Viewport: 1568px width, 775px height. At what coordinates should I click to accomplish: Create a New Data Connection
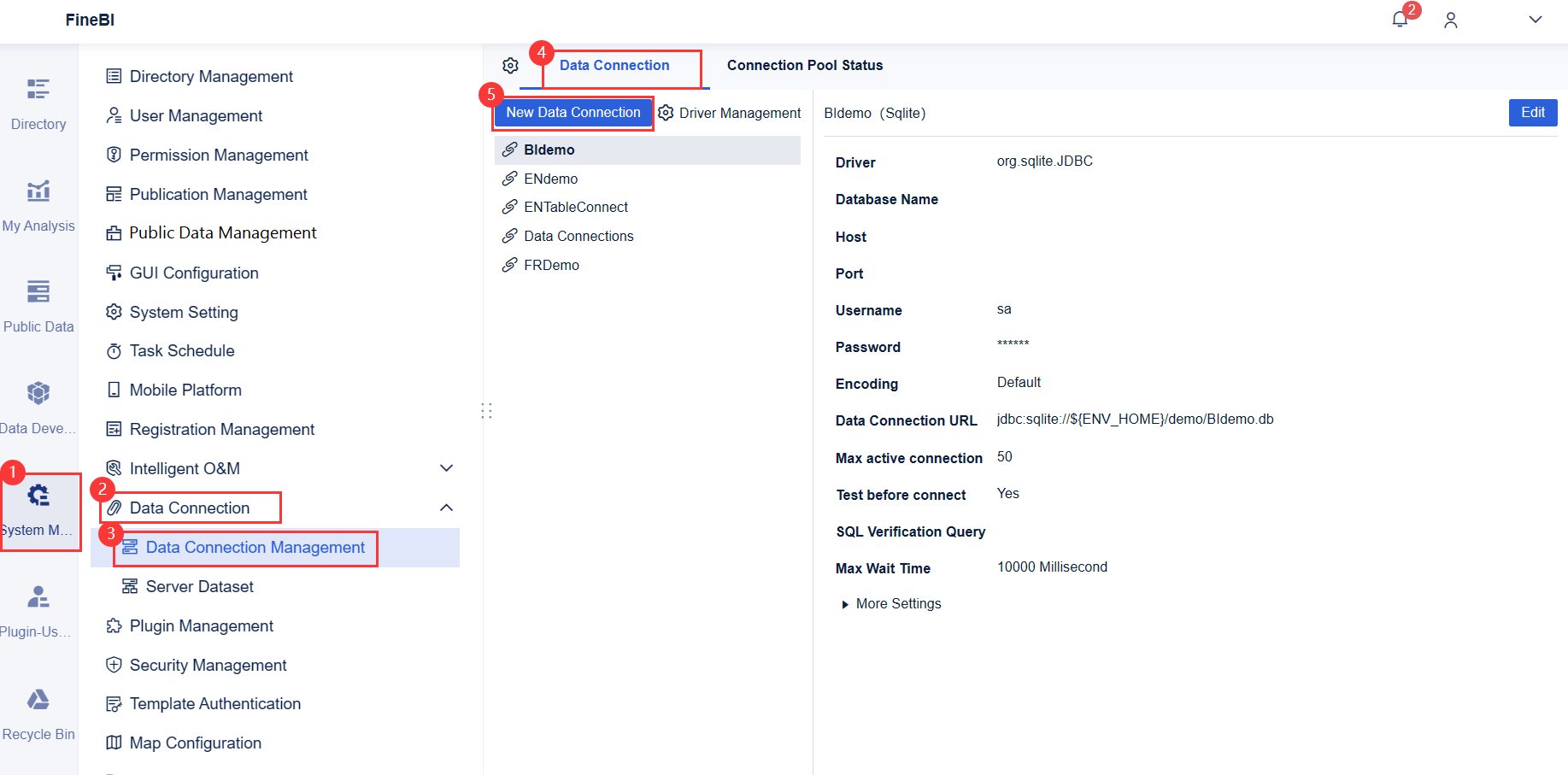coord(573,112)
